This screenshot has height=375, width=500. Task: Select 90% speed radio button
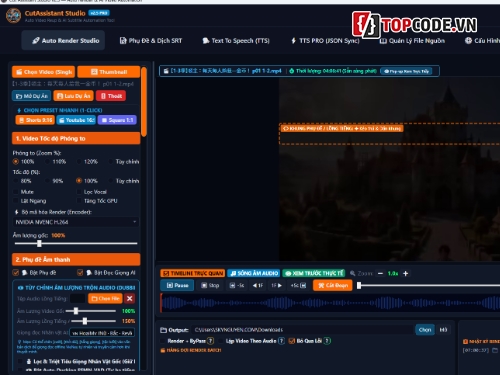[47, 181]
